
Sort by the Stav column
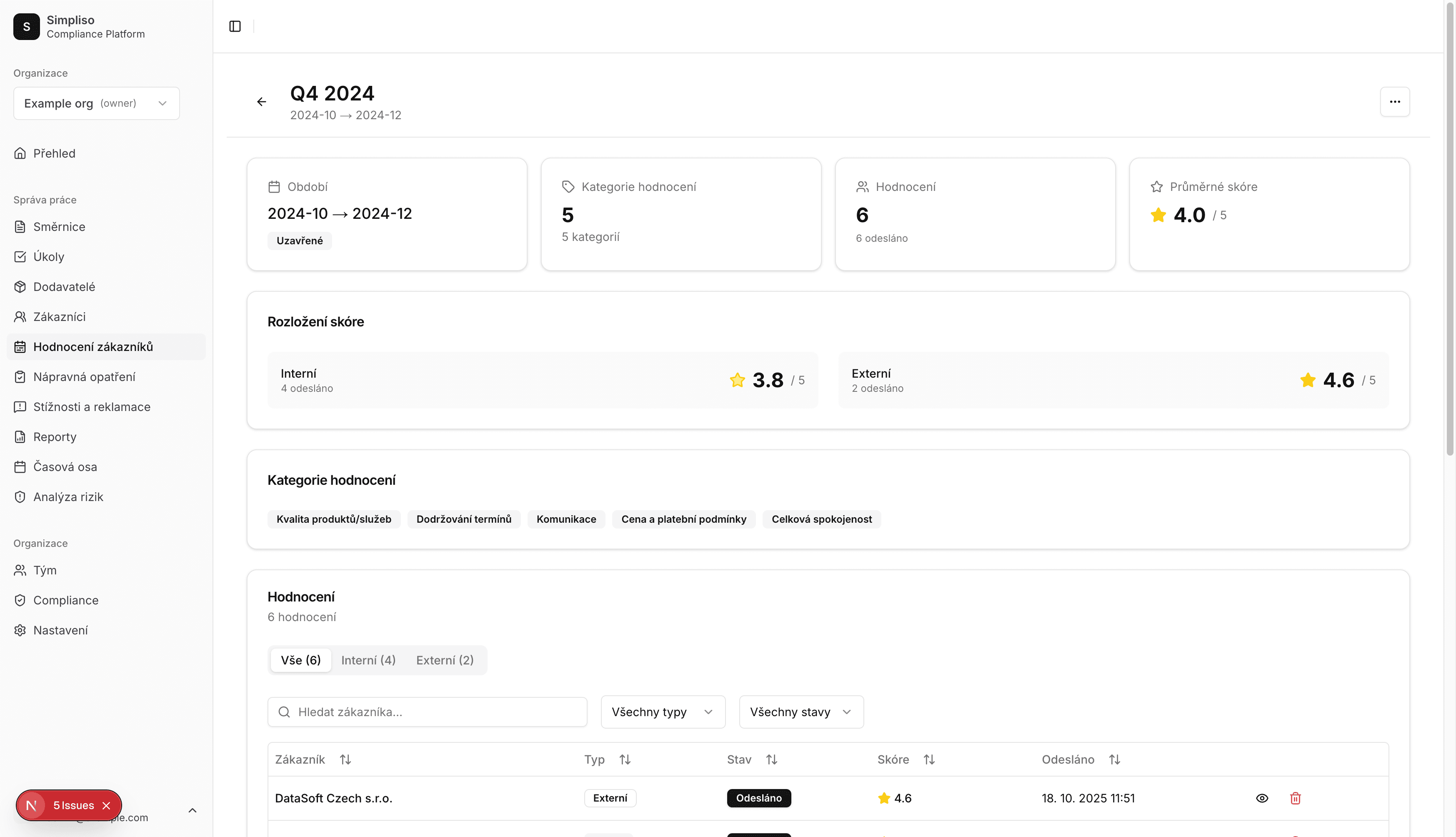[771, 759]
